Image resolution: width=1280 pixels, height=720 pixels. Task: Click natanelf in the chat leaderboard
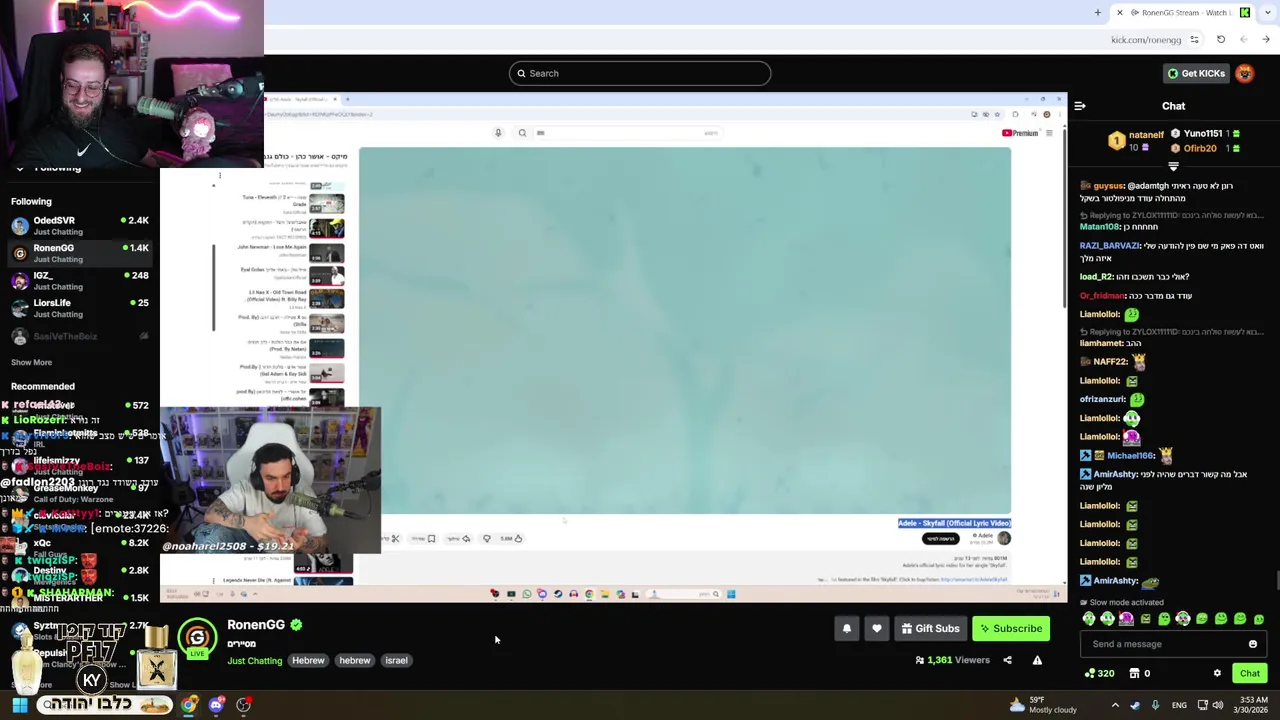[x=1146, y=135]
